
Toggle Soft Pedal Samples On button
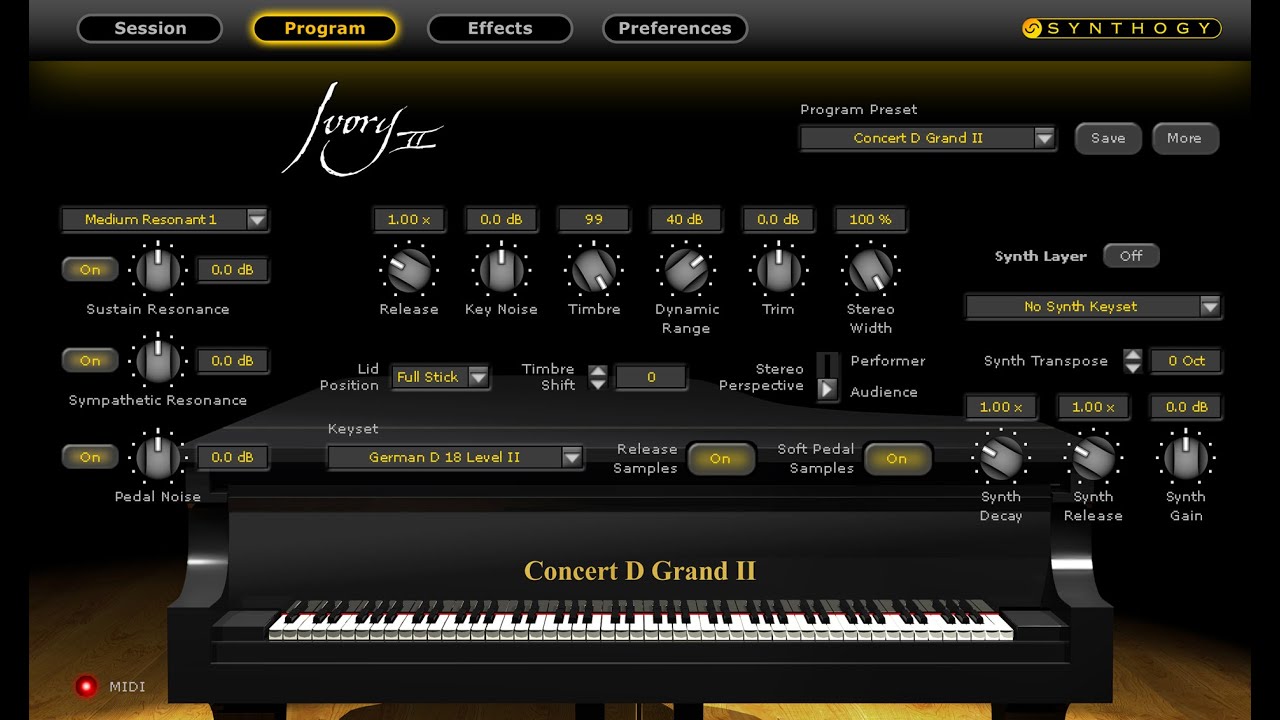click(x=896, y=458)
